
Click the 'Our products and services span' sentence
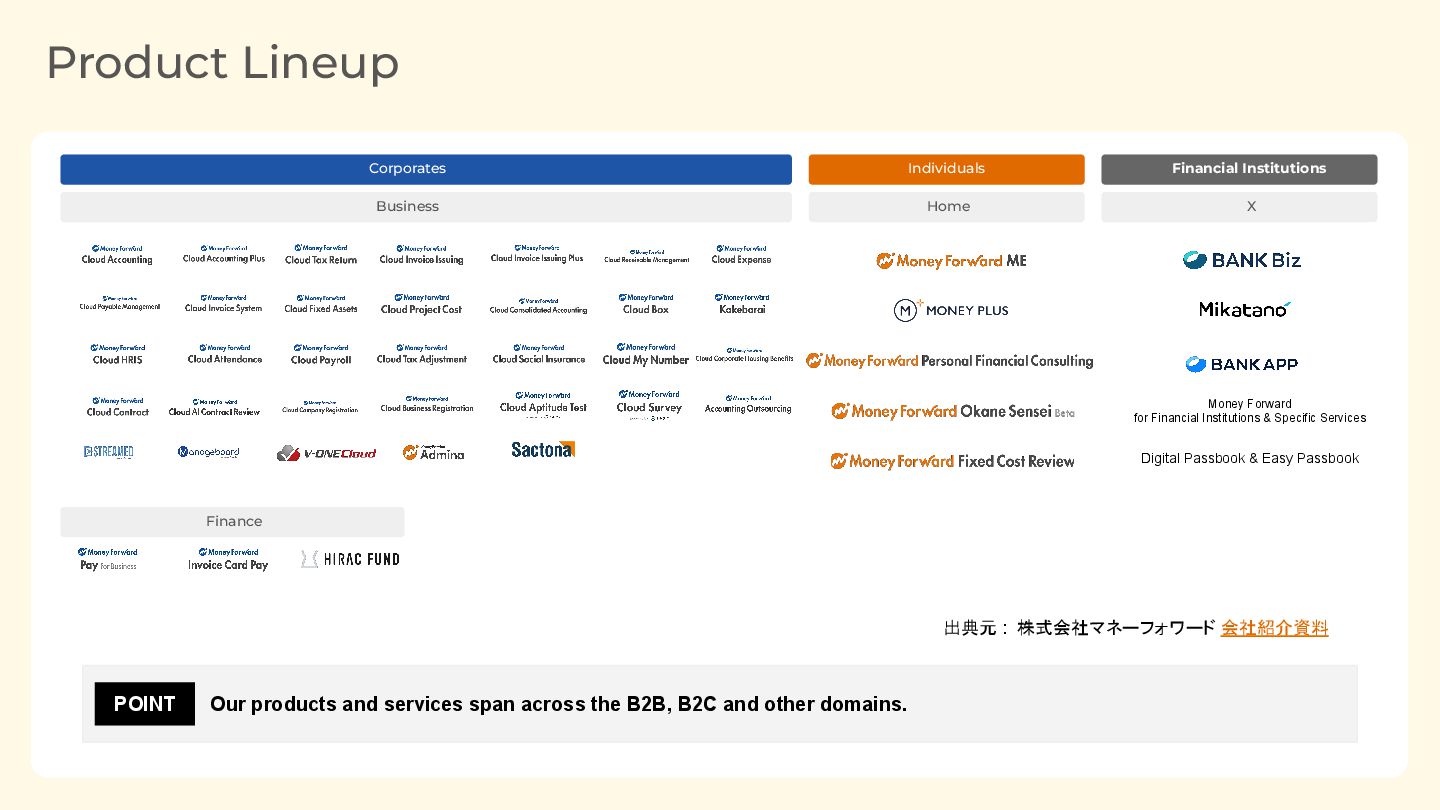point(558,704)
